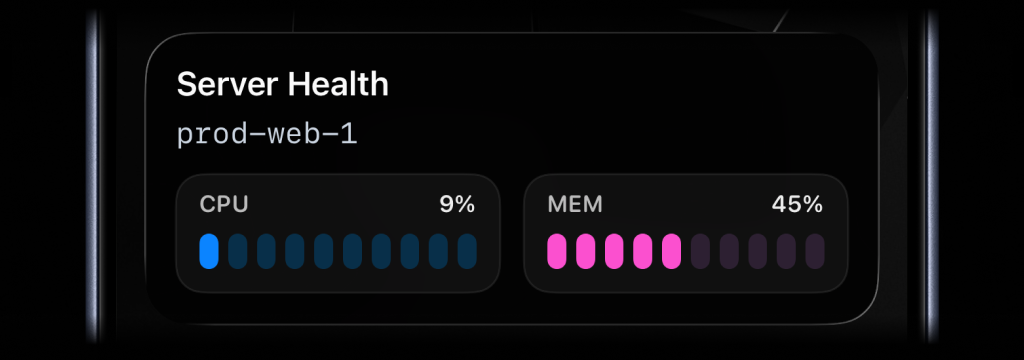Click the 9% CPU value
Image resolution: width=1024 pixels, height=360 pixels.
457,205
